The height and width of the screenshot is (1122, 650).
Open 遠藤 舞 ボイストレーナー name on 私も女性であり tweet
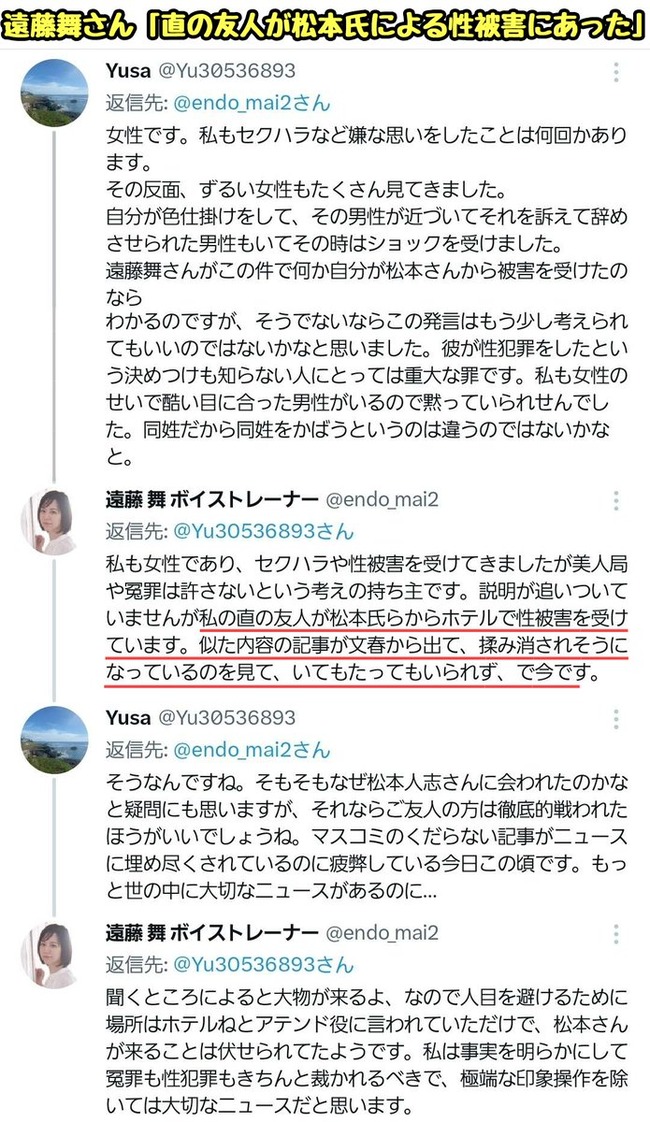[212, 499]
